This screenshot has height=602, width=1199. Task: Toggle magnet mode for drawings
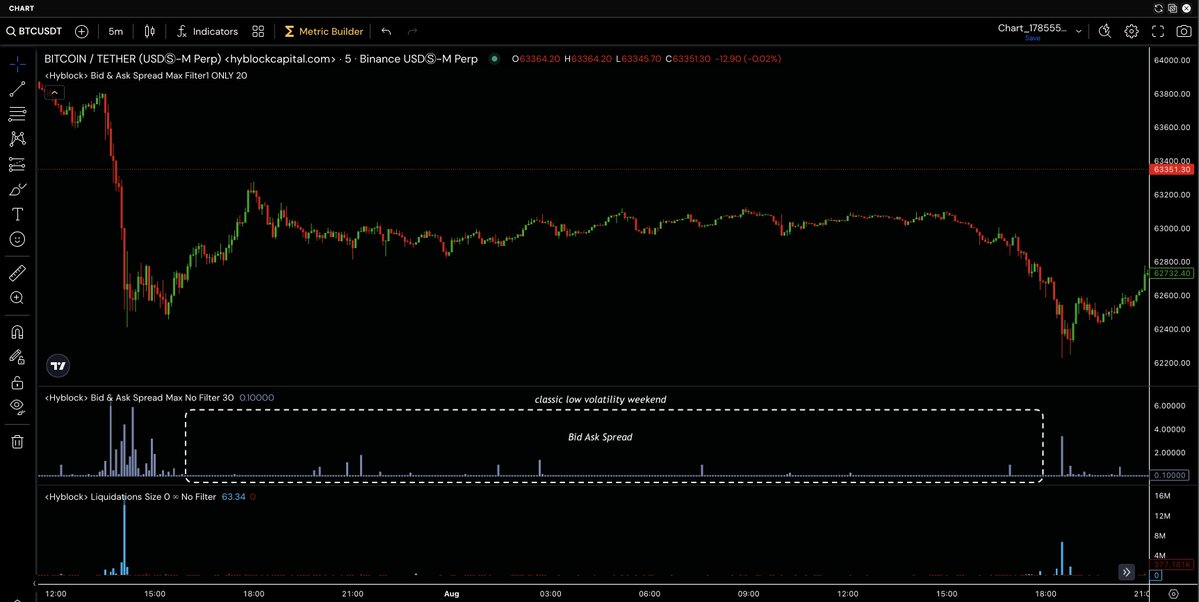click(x=17, y=332)
